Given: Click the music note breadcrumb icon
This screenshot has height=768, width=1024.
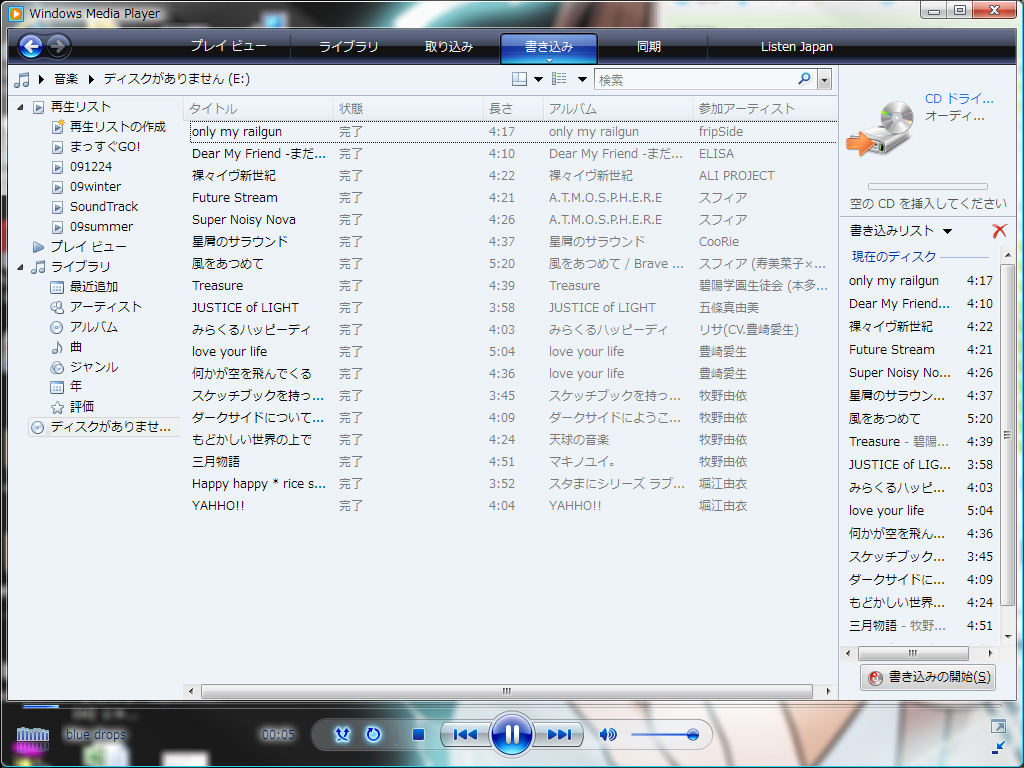Looking at the screenshot, I should [x=22, y=80].
